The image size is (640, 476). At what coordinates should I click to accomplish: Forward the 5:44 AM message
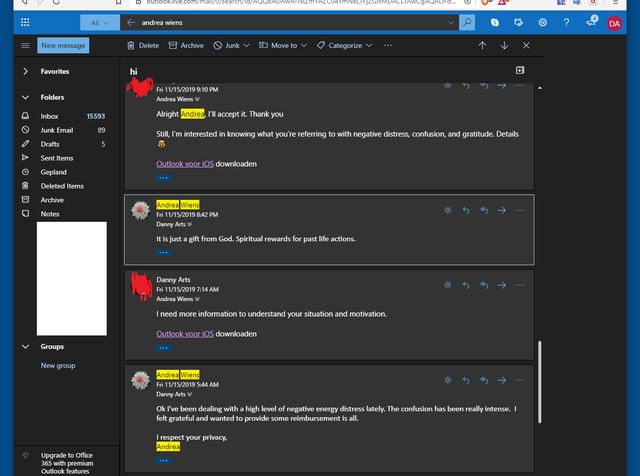point(502,380)
